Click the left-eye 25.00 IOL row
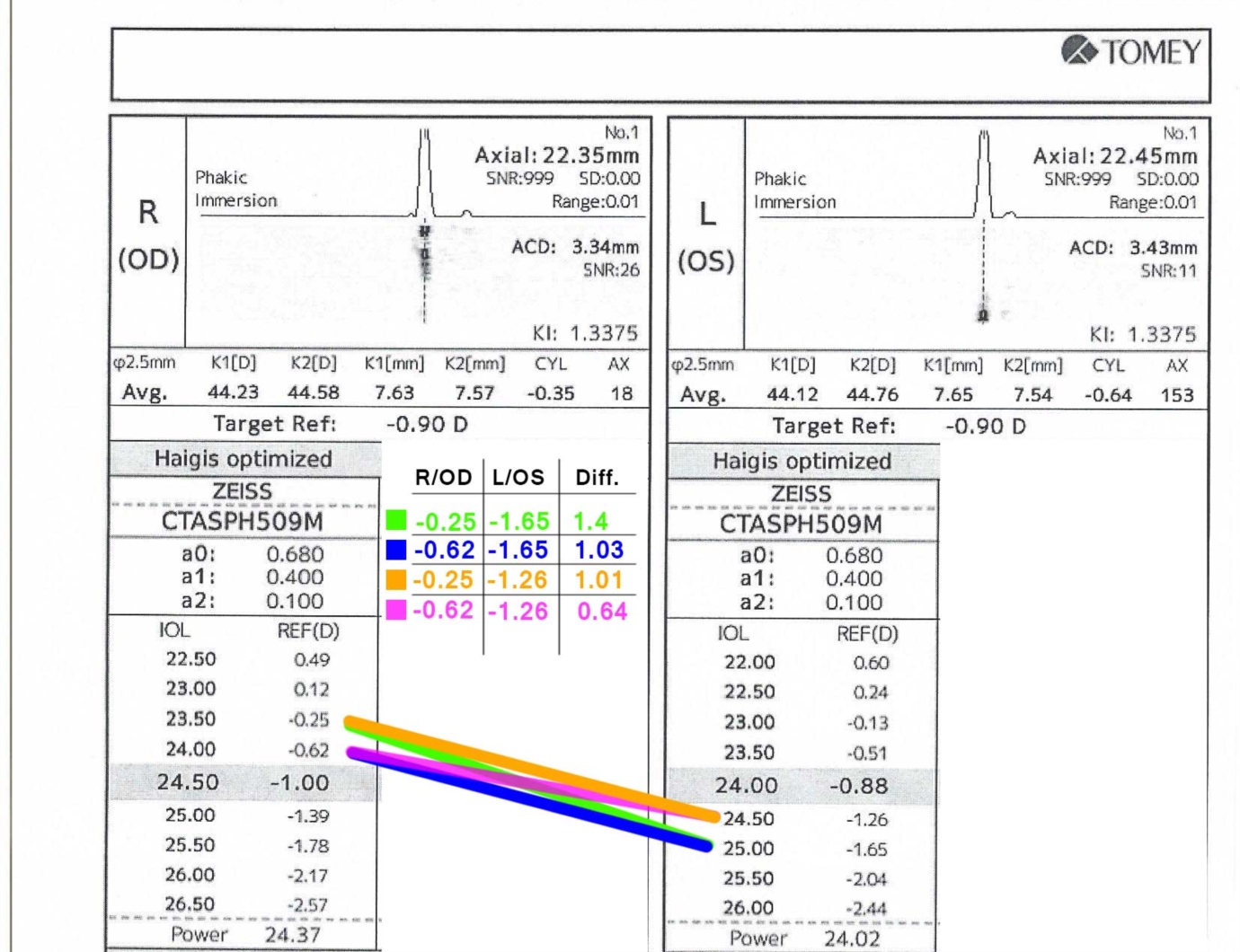This screenshot has height=952, width=1240. pos(802,849)
